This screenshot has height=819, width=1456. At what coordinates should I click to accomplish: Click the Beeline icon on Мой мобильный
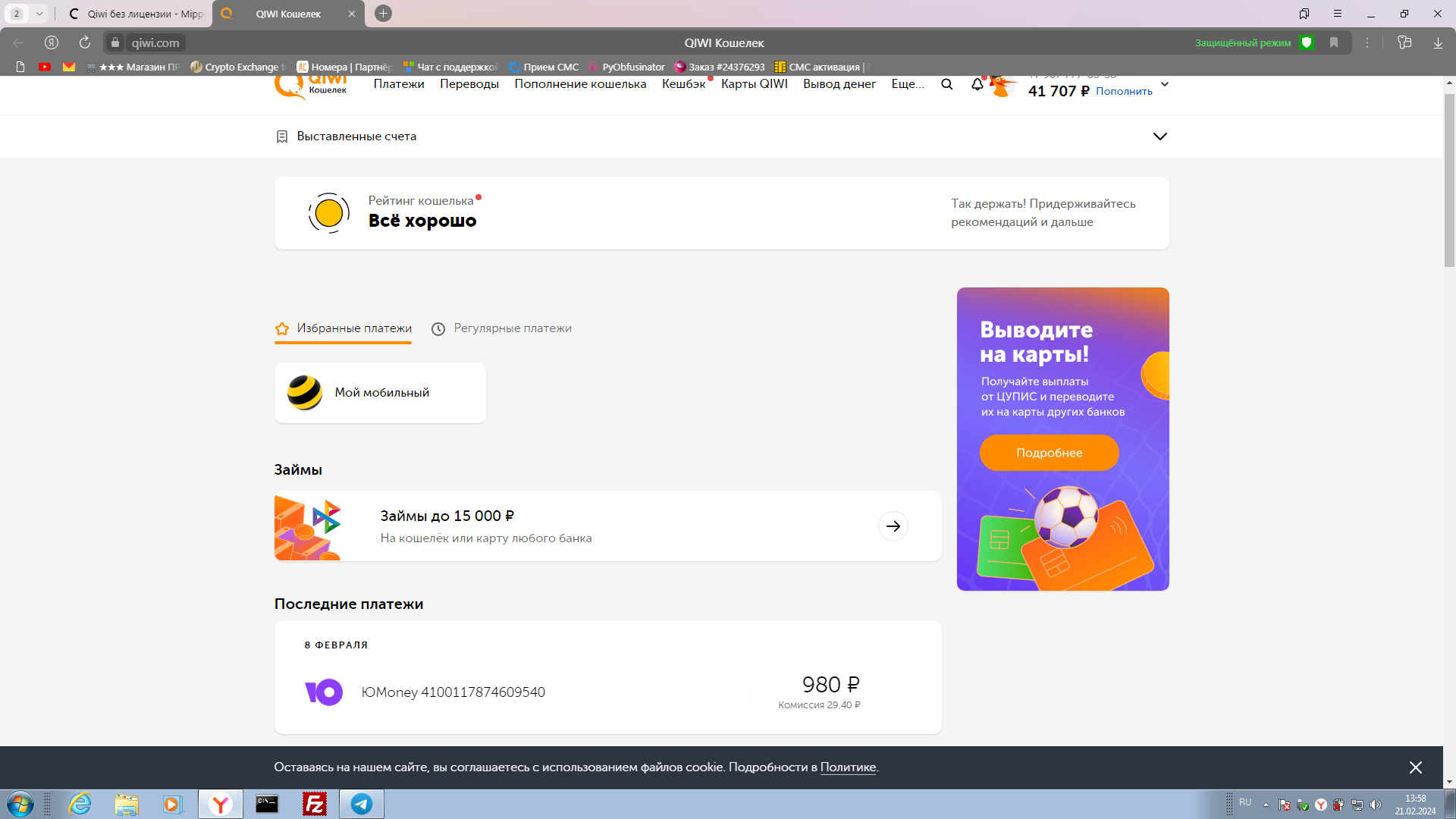pos(305,393)
